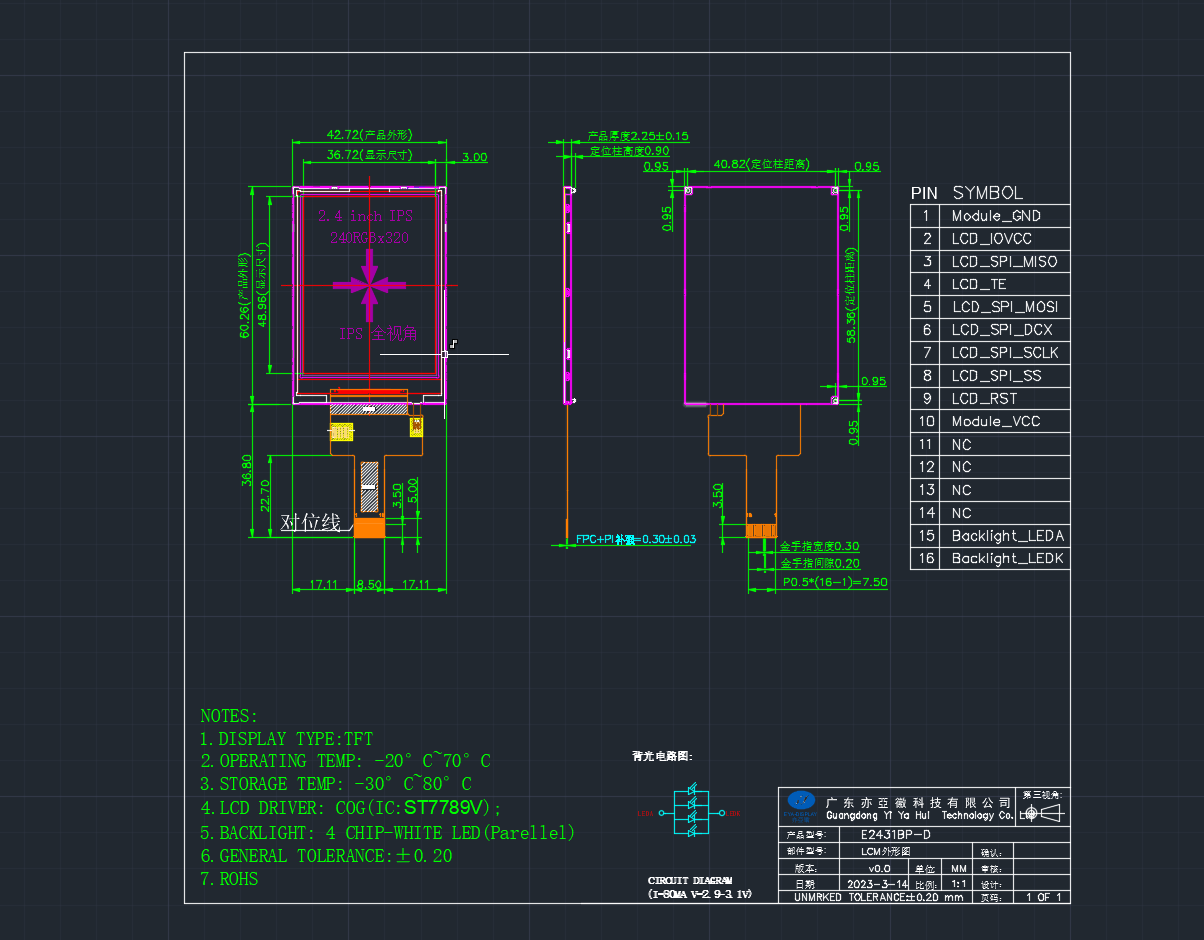Click the "1.DISPLAY TYPE:TFT" note
Viewport: 1204px width, 940px height.
tap(286, 739)
